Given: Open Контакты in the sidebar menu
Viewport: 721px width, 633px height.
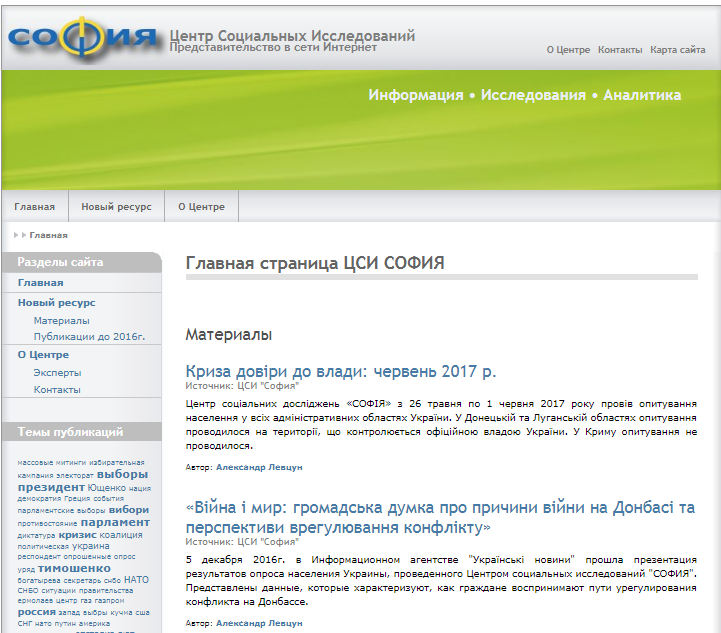Looking at the screenshot, I should 57,390.
